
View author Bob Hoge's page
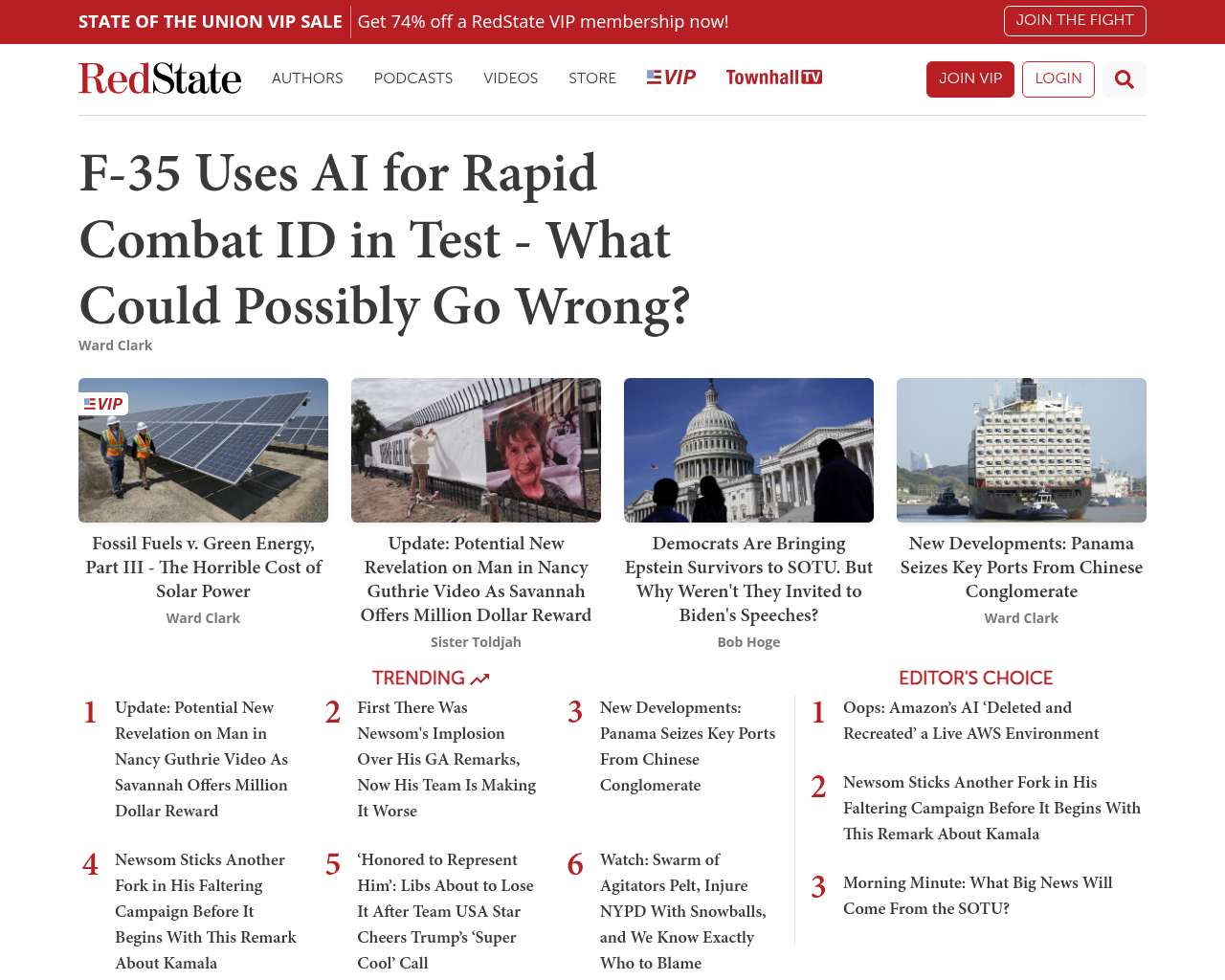click(748, 642)
